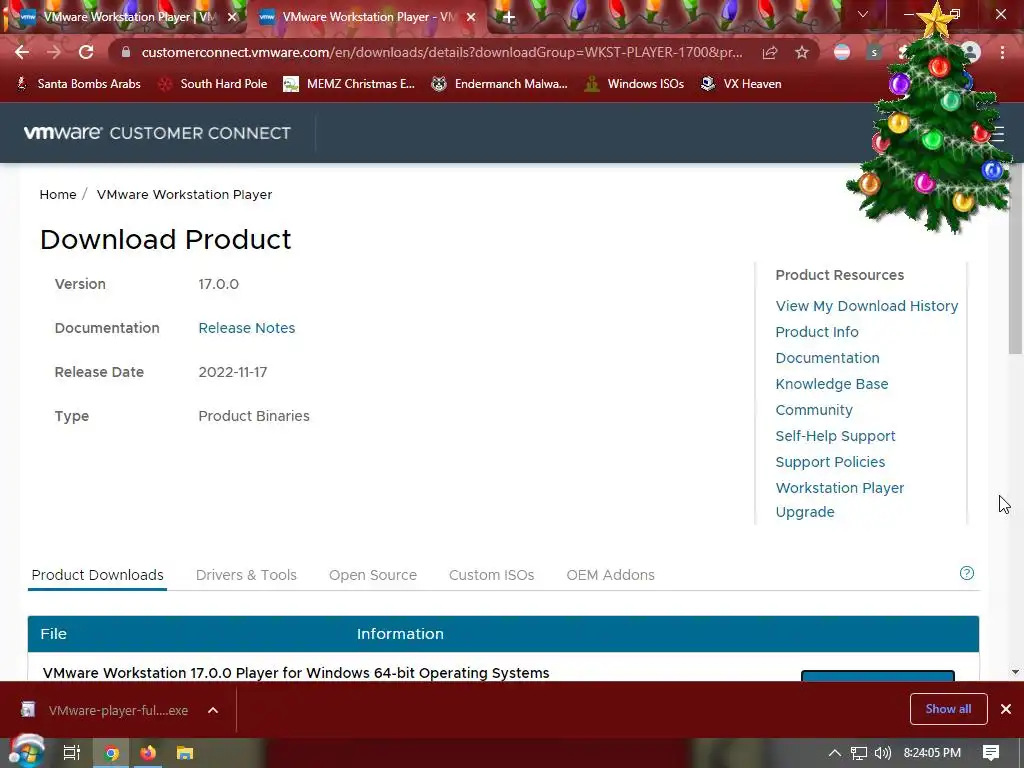The image size is (1024, 768).
Task: Share this page via the share icon
Action: click(770, 52)
